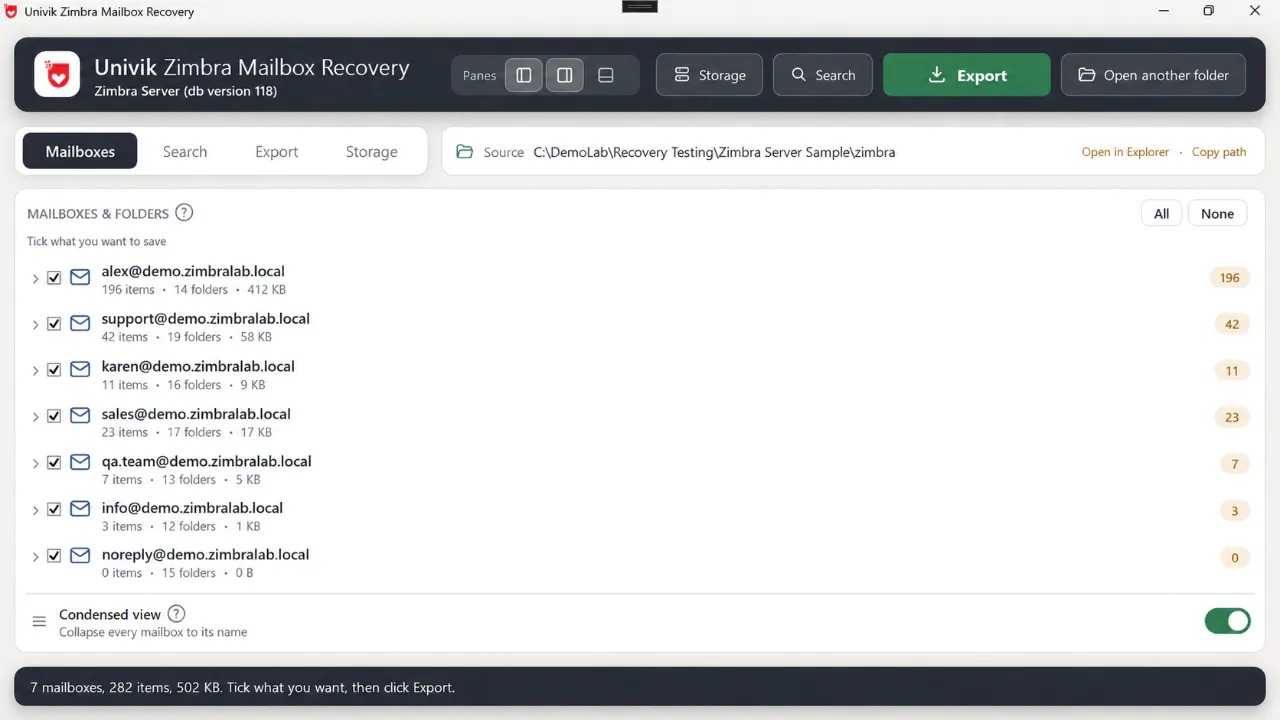Turn off the Condensed view switch
This screenshot has width=1280, height=720.
point(1228,621)
